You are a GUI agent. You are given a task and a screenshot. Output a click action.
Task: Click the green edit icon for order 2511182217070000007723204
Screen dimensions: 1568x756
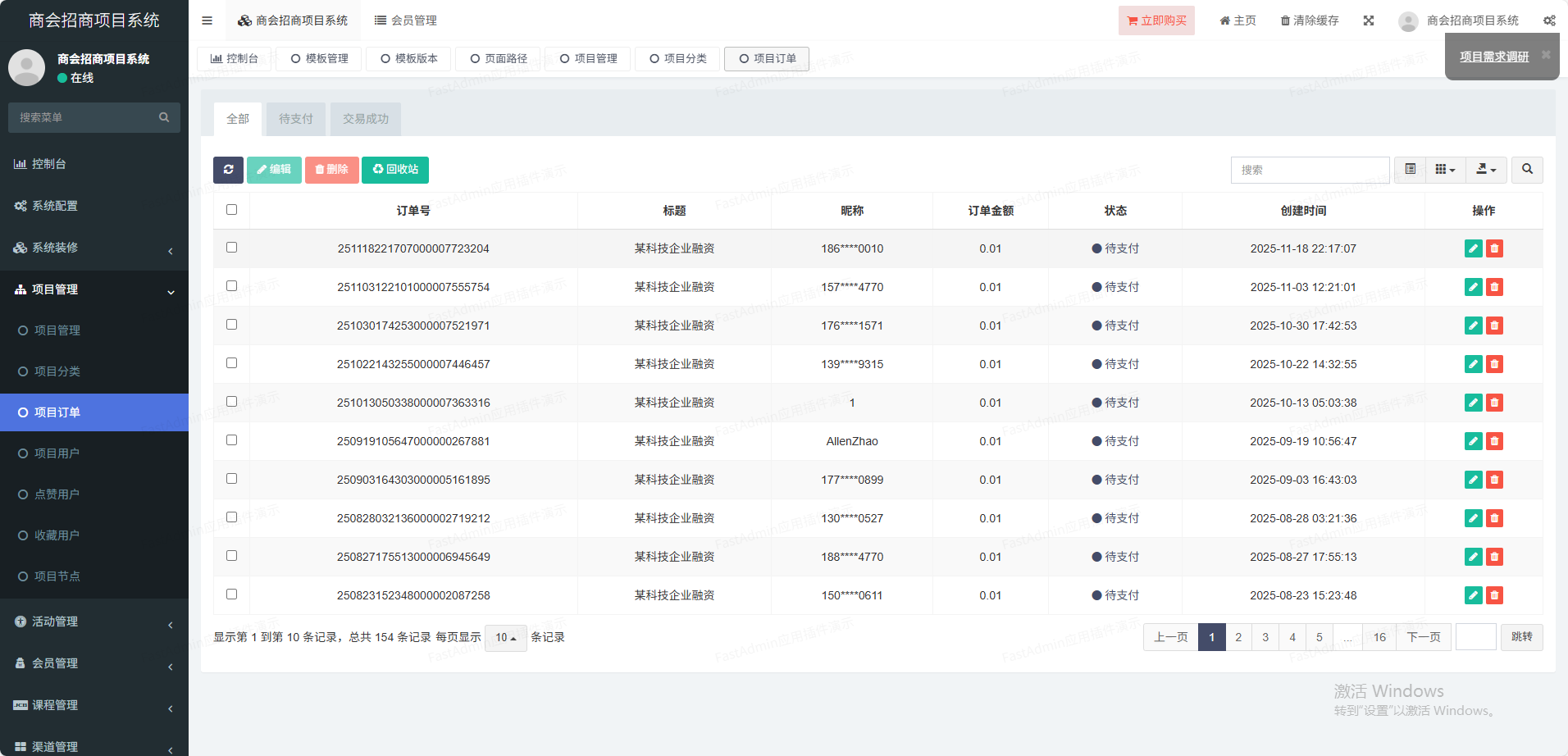[1473, 248]
